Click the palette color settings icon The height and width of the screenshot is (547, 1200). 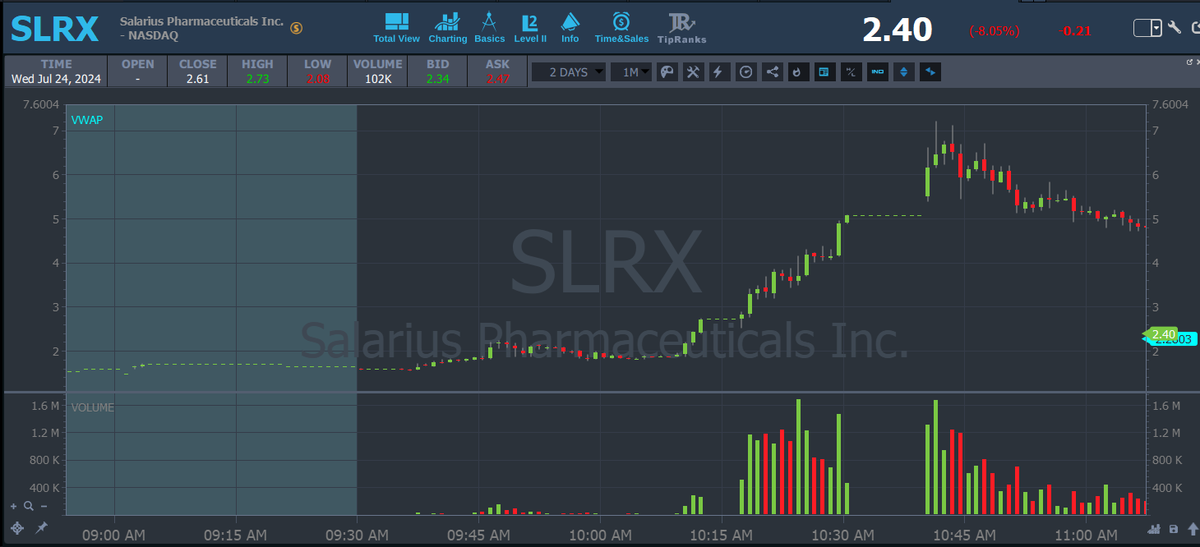[667, 72]
